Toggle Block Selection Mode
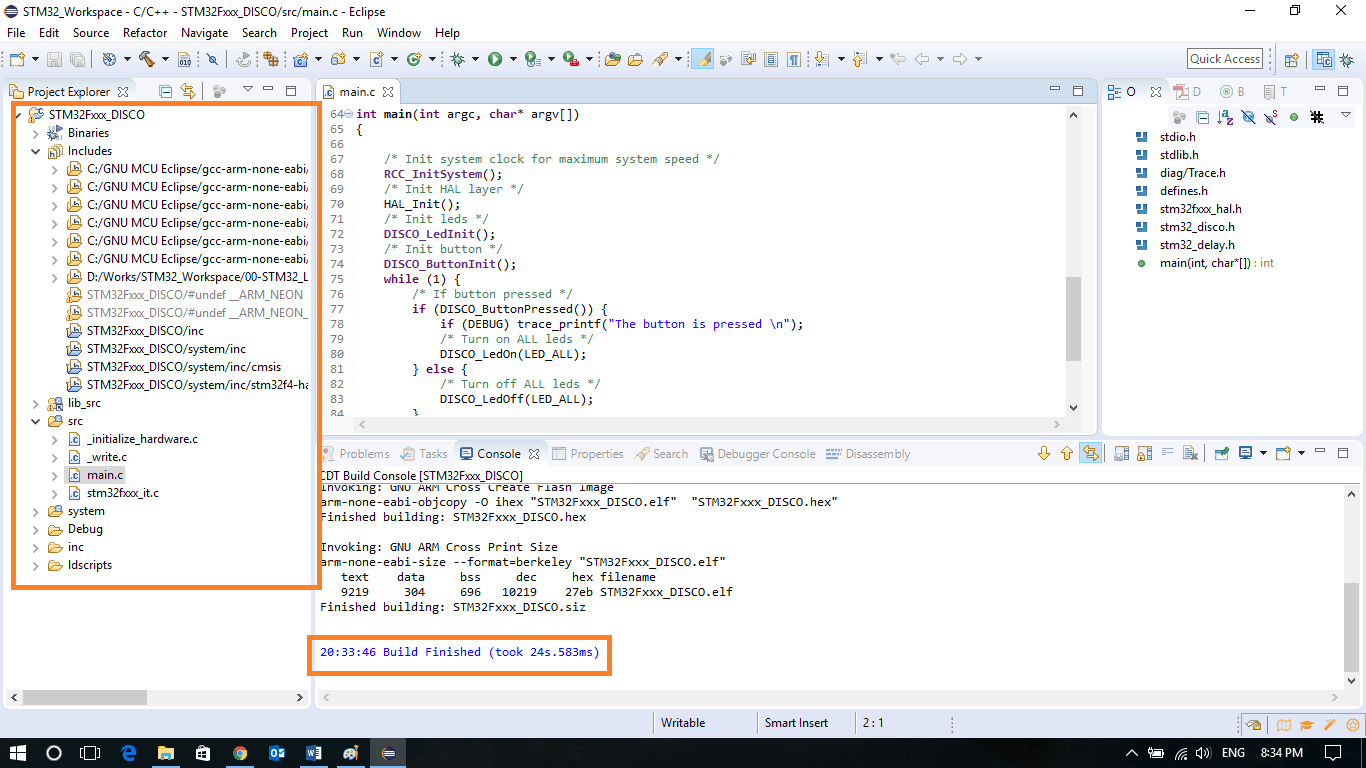 click(x=770, y=59)
